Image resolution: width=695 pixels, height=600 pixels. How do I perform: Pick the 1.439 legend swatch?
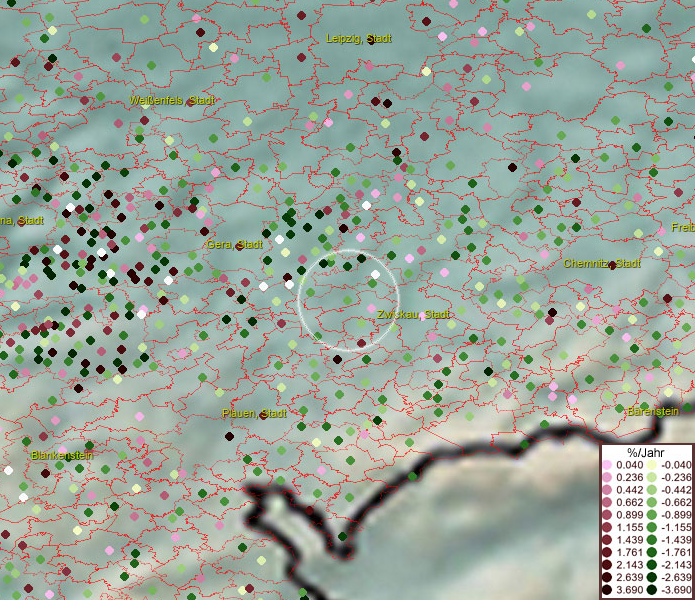pyautogui.click(x=607, y=540)
